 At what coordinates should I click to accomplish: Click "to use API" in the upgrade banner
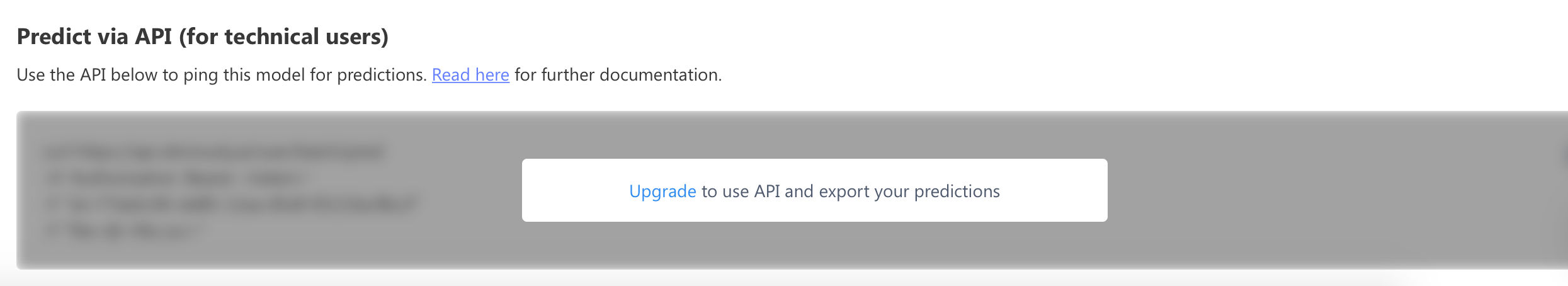pyautogui.click(x=741, y=192)
